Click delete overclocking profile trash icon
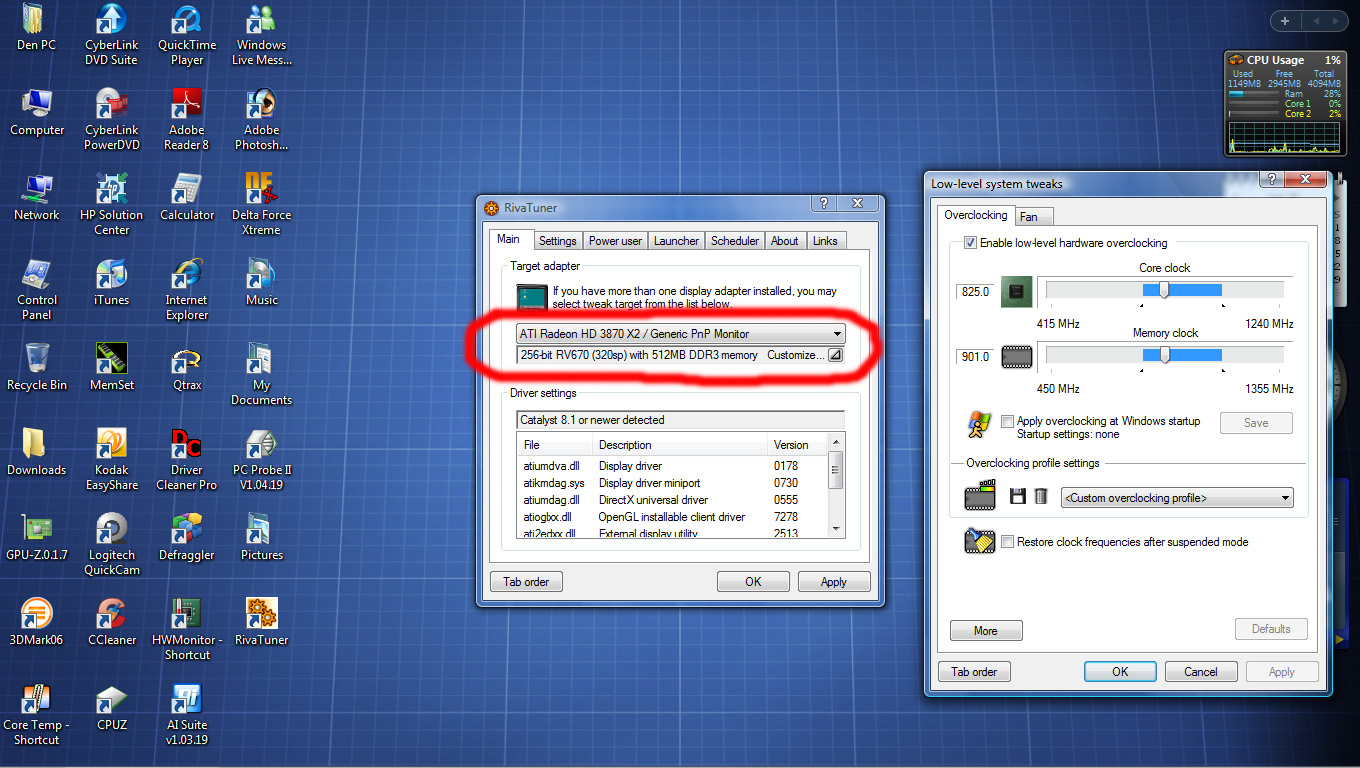Image resolution: width=1360 pixels, height=768 pixels. coord(1041,496)
